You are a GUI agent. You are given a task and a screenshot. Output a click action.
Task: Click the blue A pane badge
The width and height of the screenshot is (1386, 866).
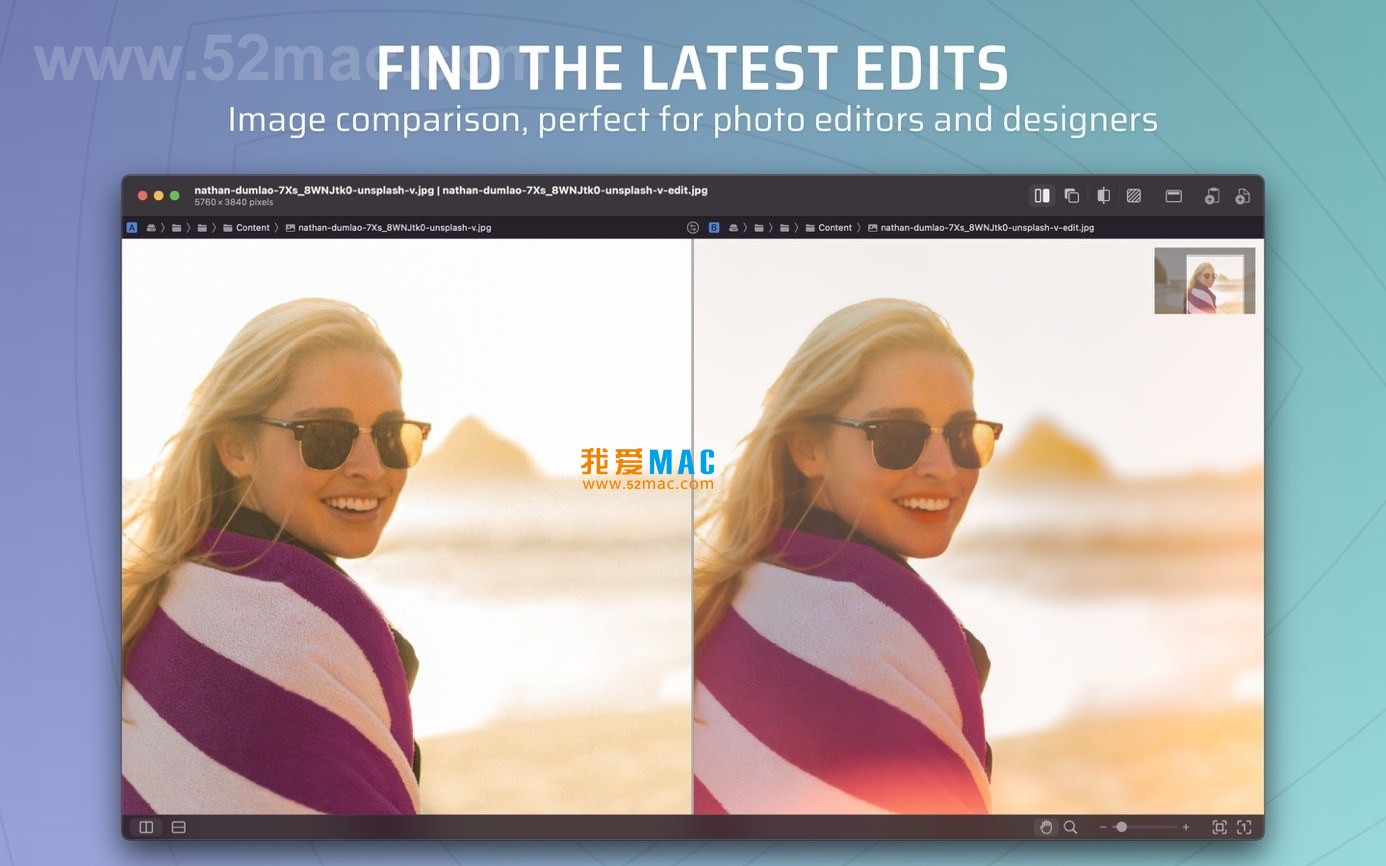(132, 228)
